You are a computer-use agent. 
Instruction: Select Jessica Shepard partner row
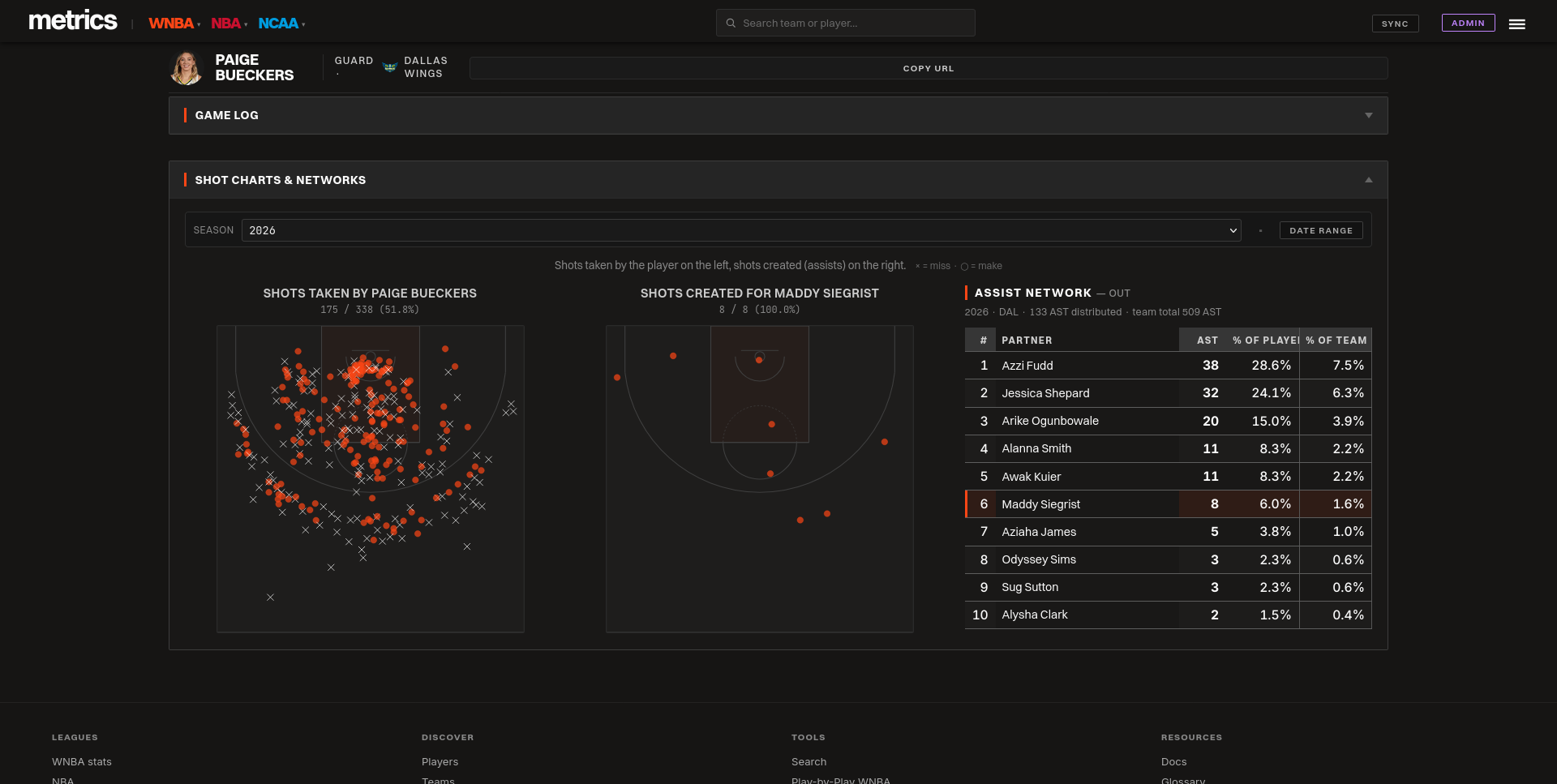tap(1168, 393)
